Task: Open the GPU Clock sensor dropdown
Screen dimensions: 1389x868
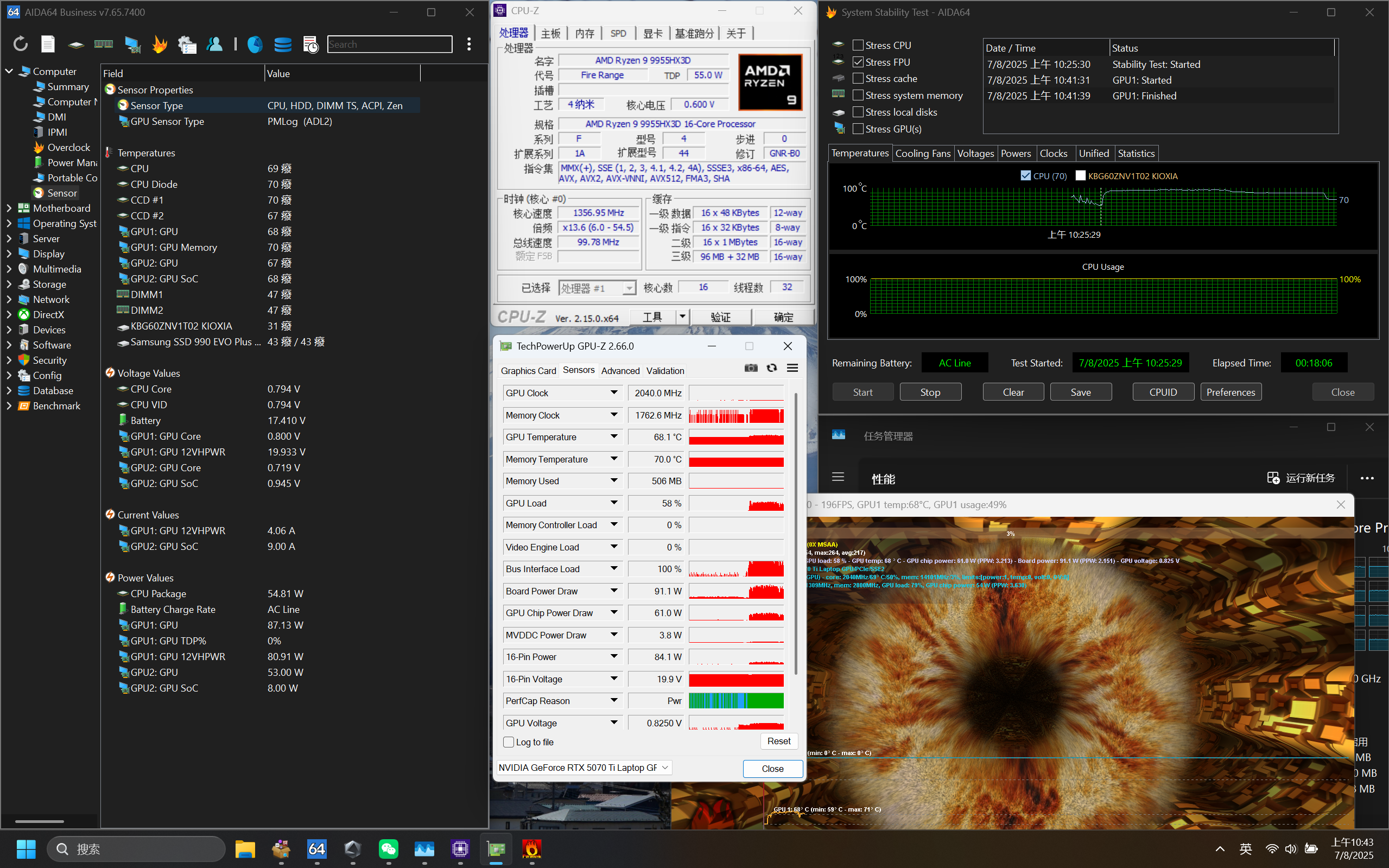Action: [x=613, y=392]
